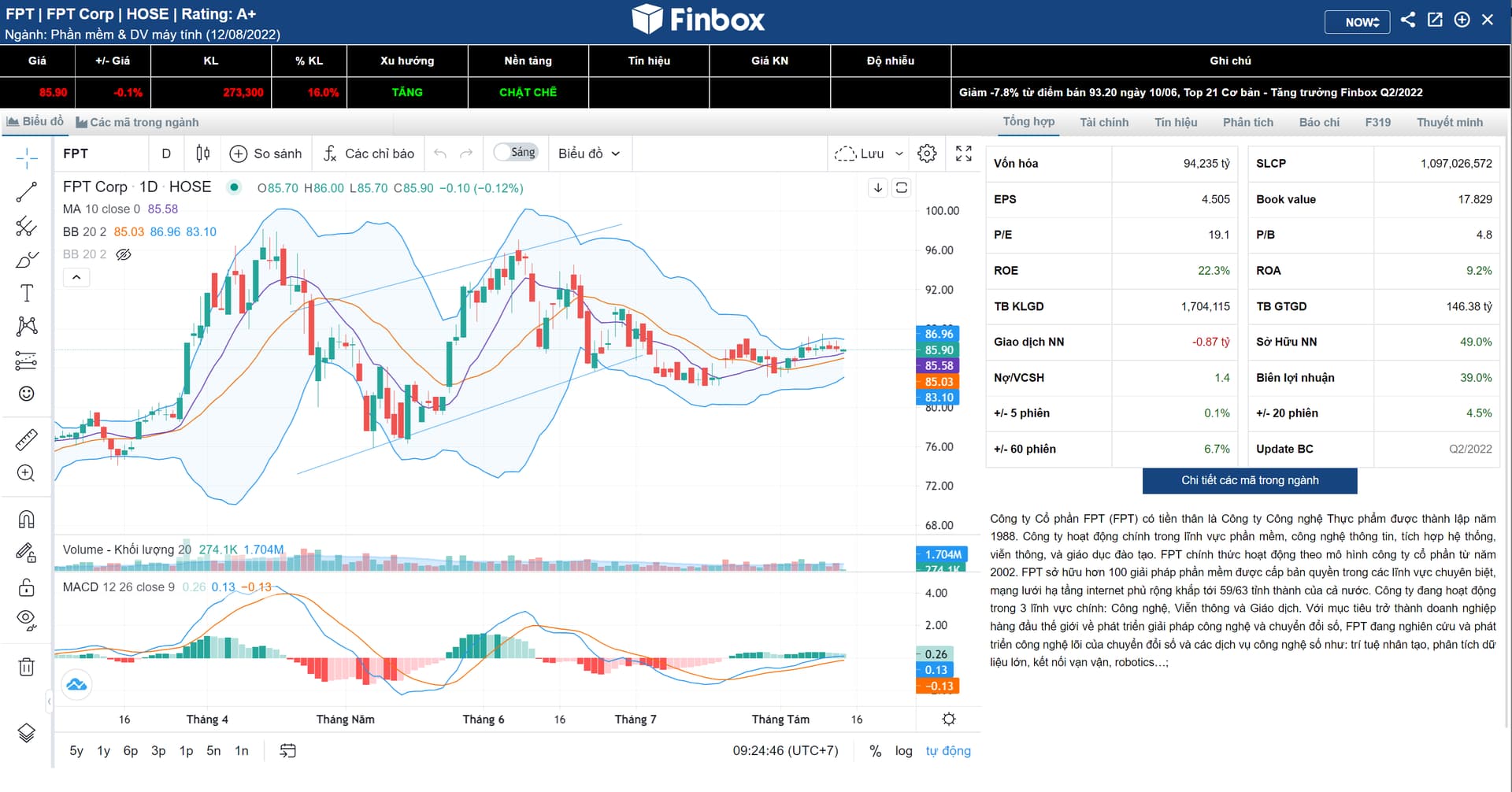
Task: Open page in new window
Action: pyautogui.click(x=1435, y=20)
